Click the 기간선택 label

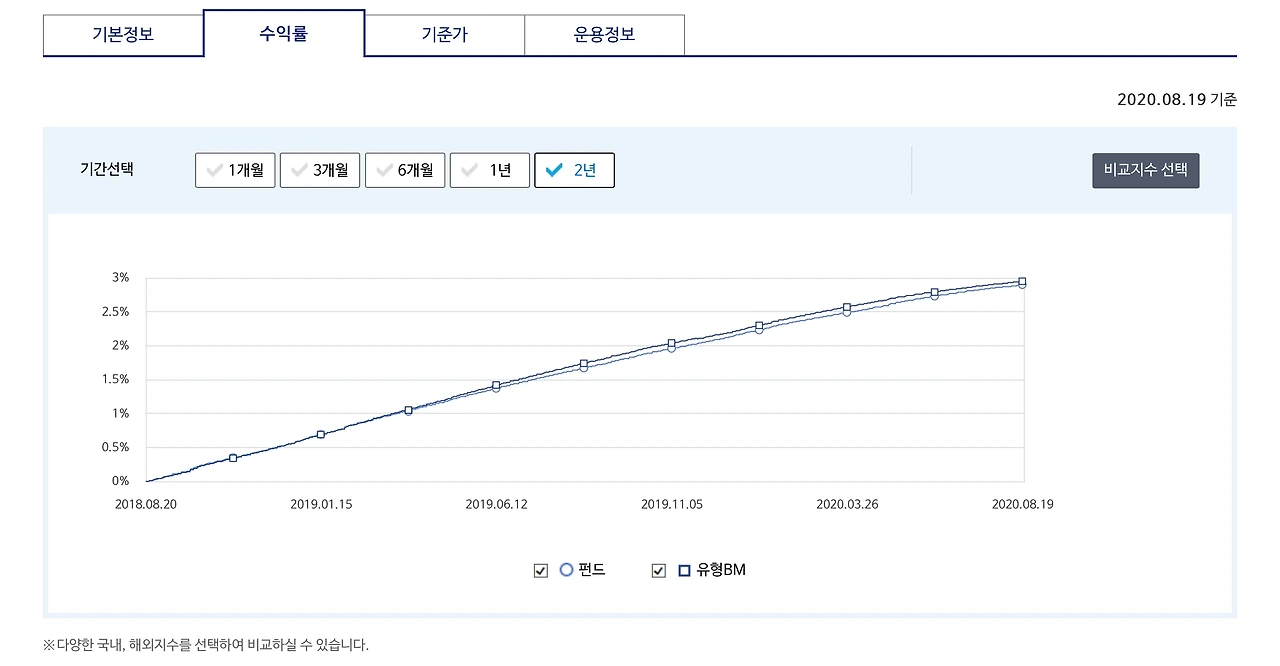coord(106,169)
